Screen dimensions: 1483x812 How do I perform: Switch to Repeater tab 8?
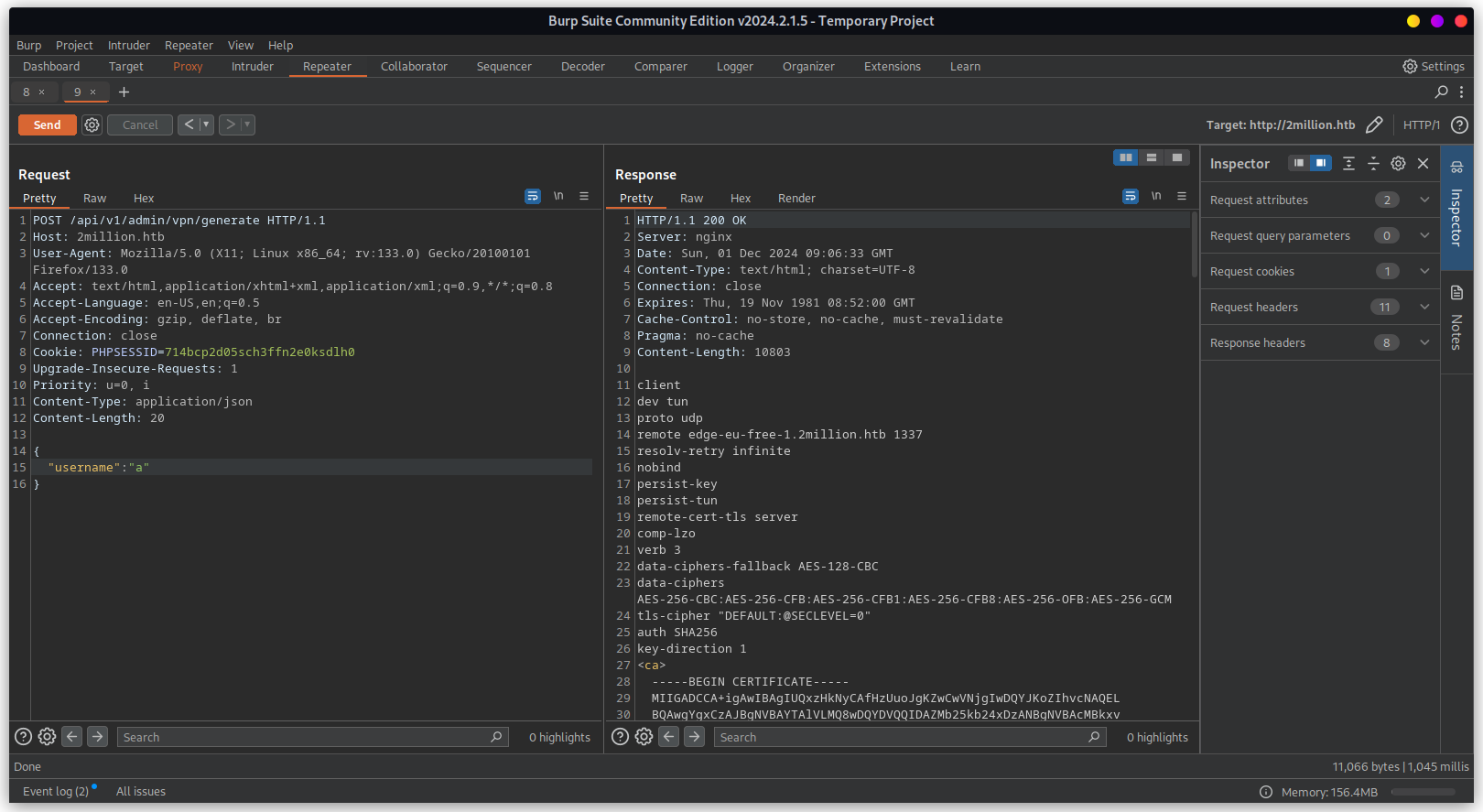pyautogui.click(x=26, y=92)
